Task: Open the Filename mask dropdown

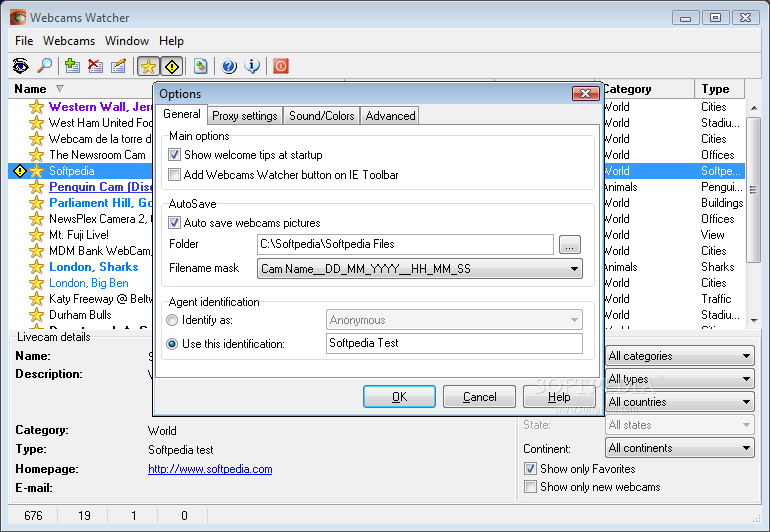Action: [x=420, y=269]
